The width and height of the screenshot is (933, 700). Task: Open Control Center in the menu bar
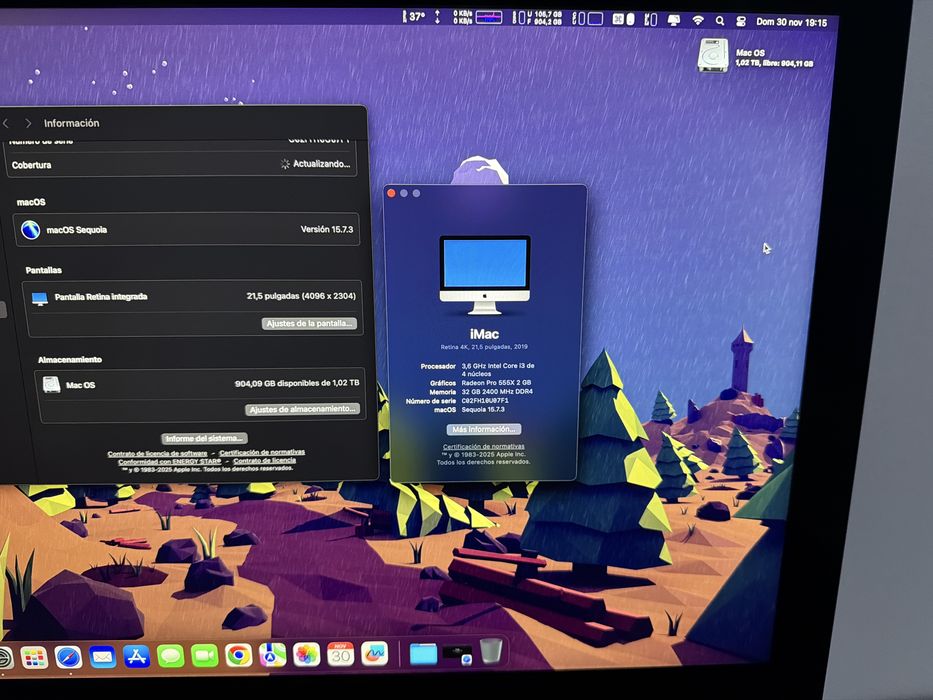point(741,21)
